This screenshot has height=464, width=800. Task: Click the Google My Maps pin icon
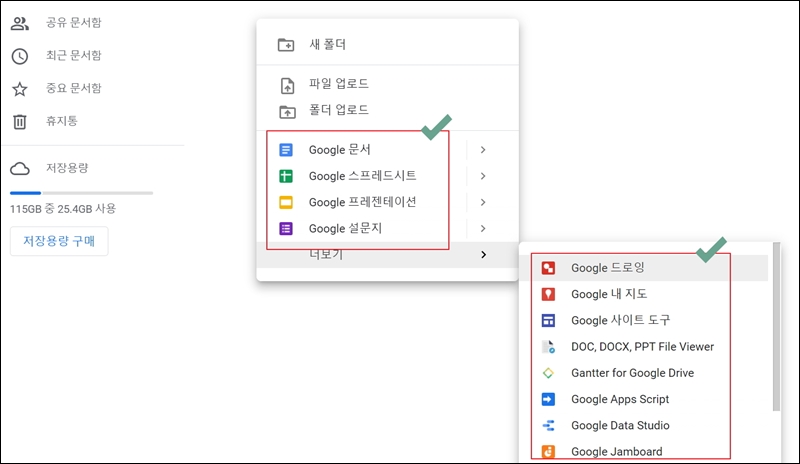pyautogui.click(x=548, y=294)
